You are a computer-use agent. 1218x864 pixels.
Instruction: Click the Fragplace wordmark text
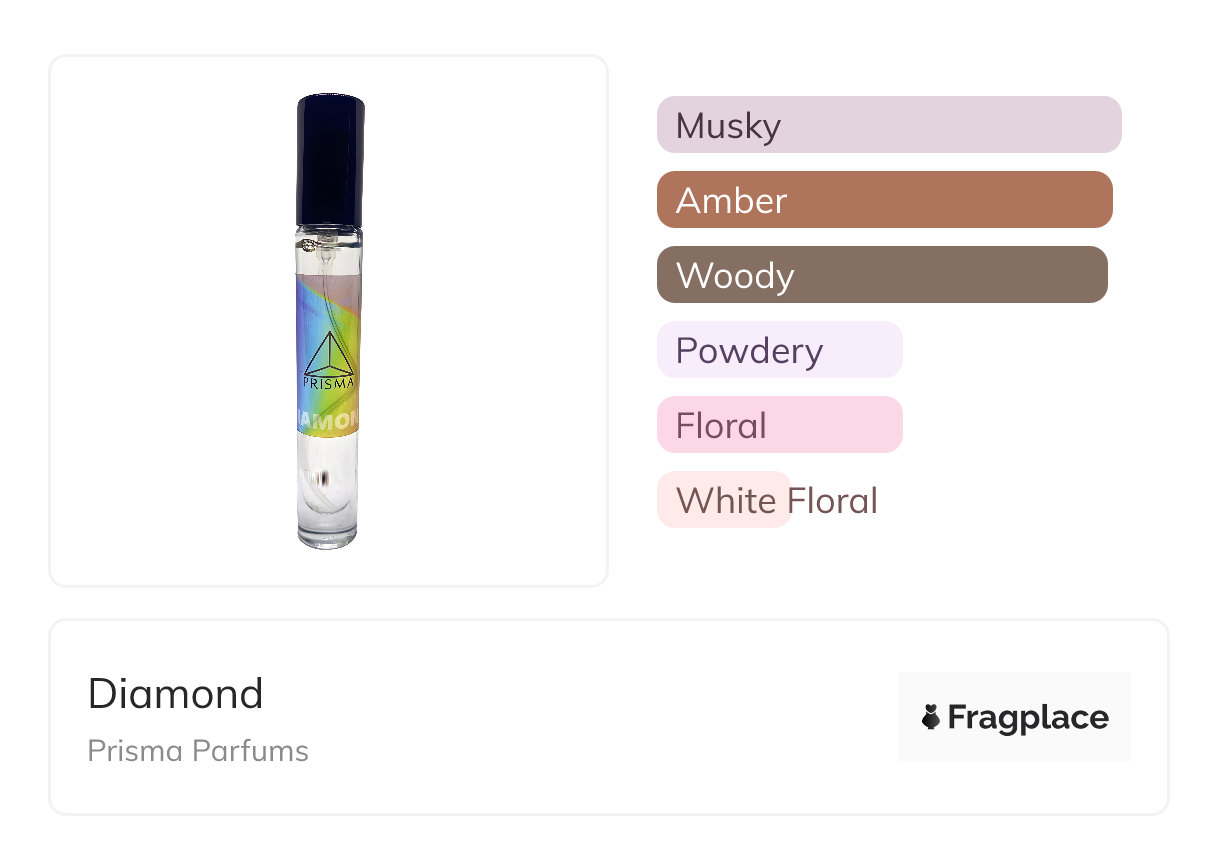tap(1028, 718)
